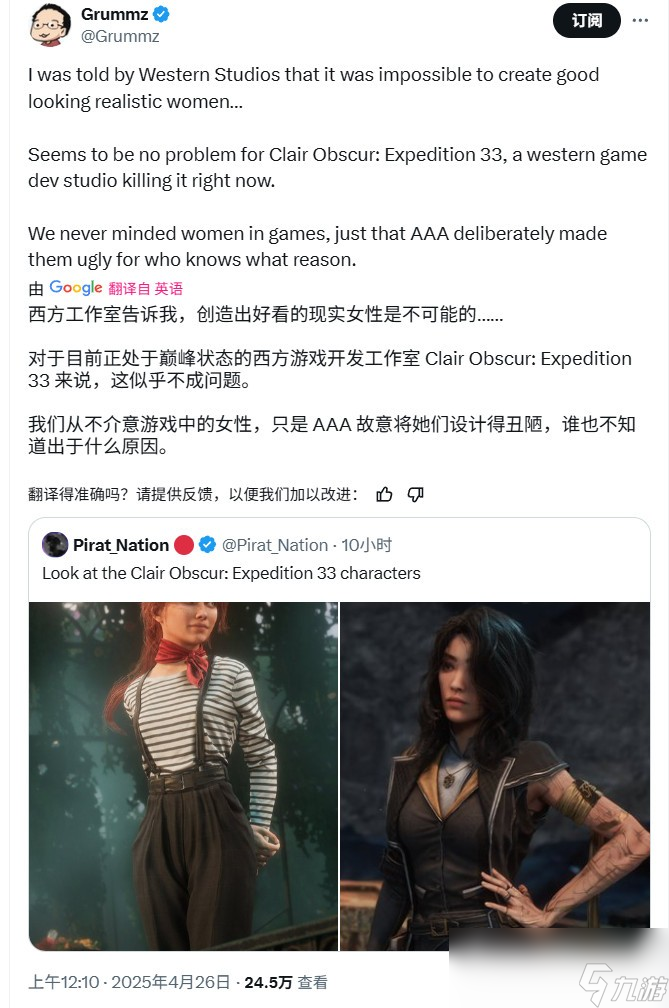
Task: Open the striped-shirt red-haired character image
Action: (183, 776)
